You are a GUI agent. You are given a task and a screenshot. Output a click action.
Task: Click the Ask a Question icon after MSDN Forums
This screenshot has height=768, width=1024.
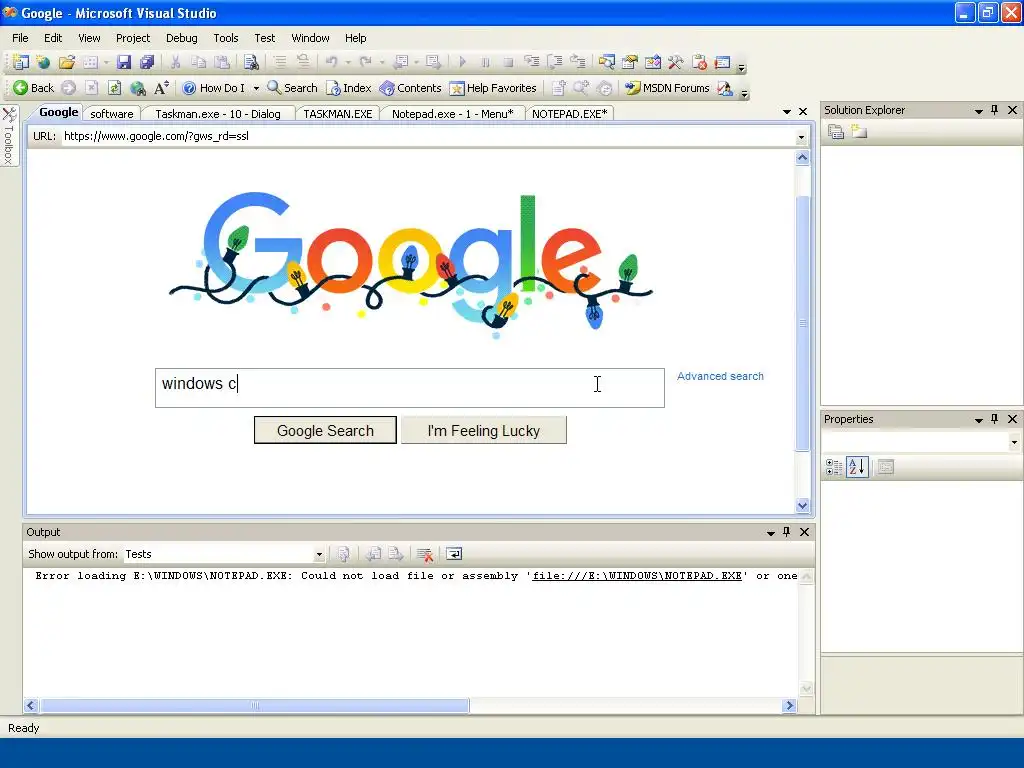coord(724,88)
